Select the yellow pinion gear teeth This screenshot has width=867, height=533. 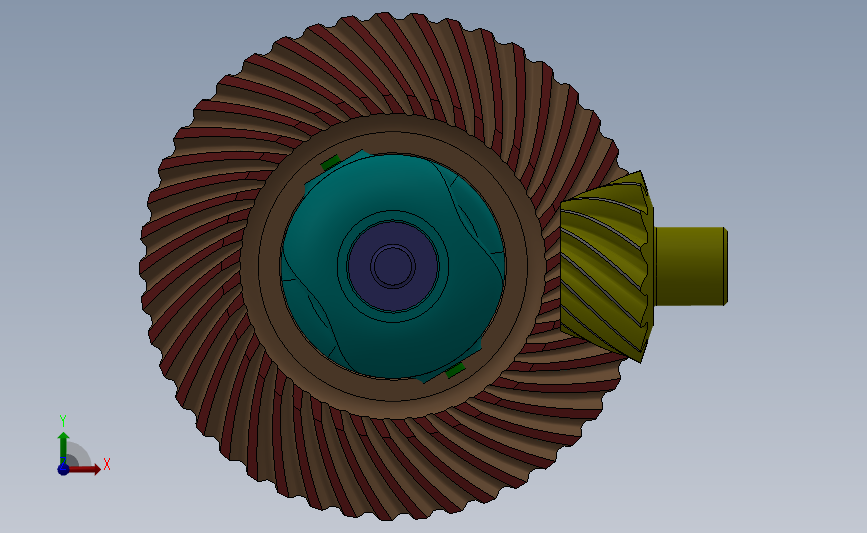coord(605,265)
